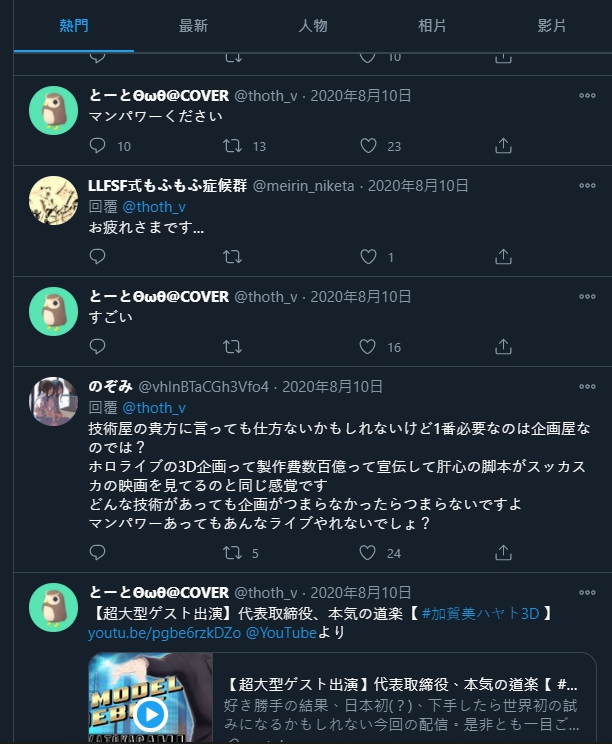
Task: Open more options on the マンパワーください tweet
Action: point(587,95)
